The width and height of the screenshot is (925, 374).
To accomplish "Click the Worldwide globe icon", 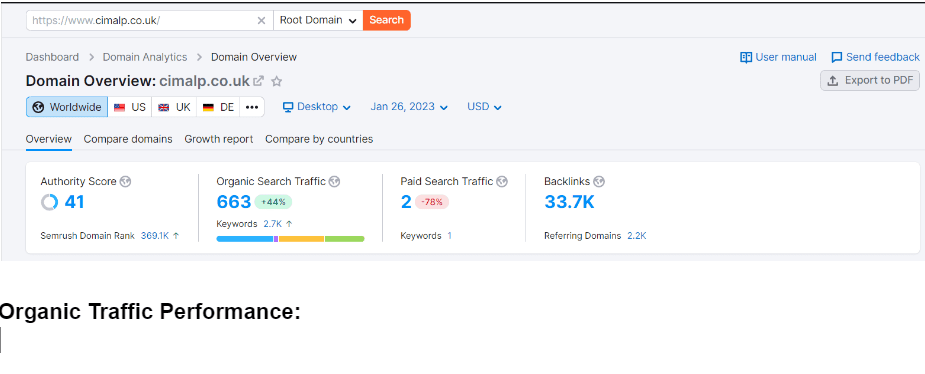I will point(38,107).
